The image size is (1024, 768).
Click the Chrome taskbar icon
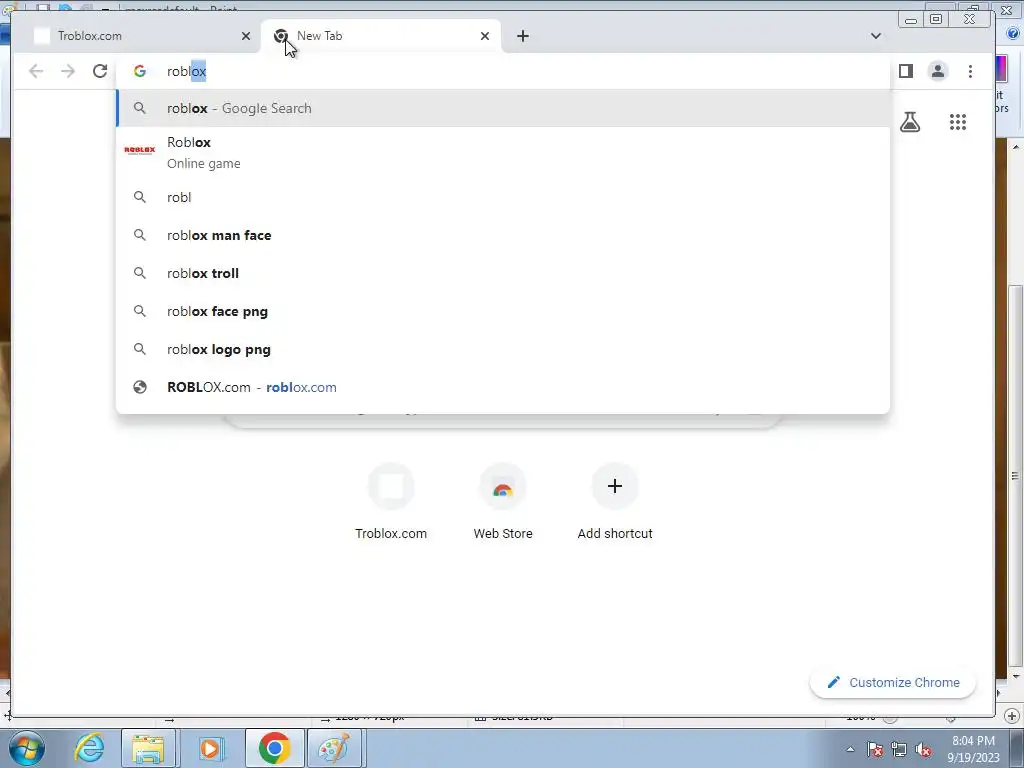point(274,748)
